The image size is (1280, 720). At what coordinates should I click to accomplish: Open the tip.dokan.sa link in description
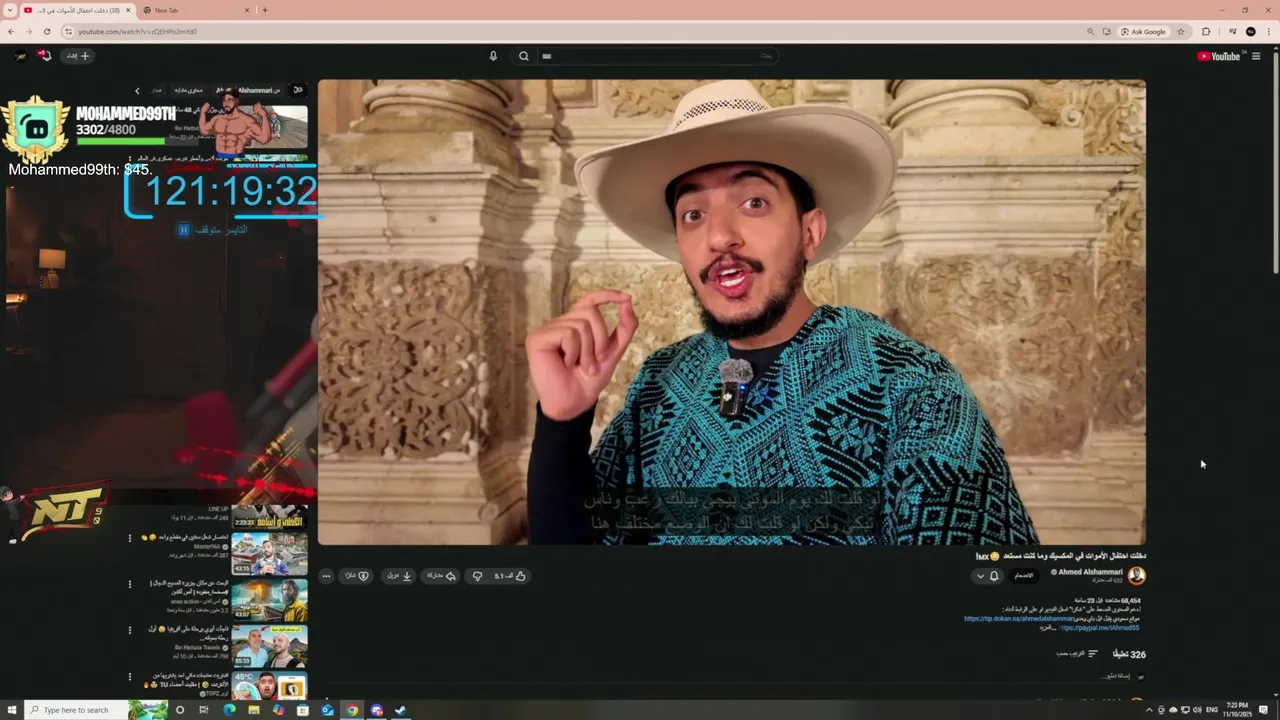(1019, 619)
